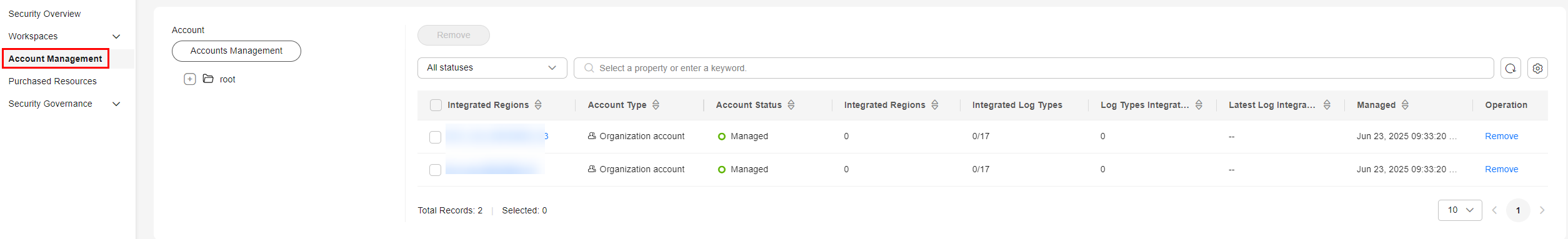Screen dimensions: 1568x239
Task: Open Purchased Resources in the sidebar
Action: pyautogui.click(x=52, y=81)
